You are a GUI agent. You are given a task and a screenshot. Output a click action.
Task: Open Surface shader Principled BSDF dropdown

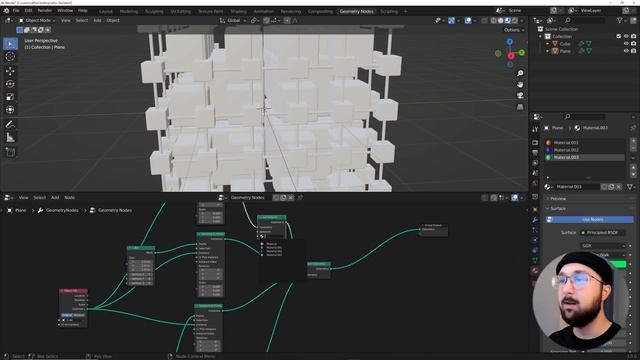(x=602, y=233)
